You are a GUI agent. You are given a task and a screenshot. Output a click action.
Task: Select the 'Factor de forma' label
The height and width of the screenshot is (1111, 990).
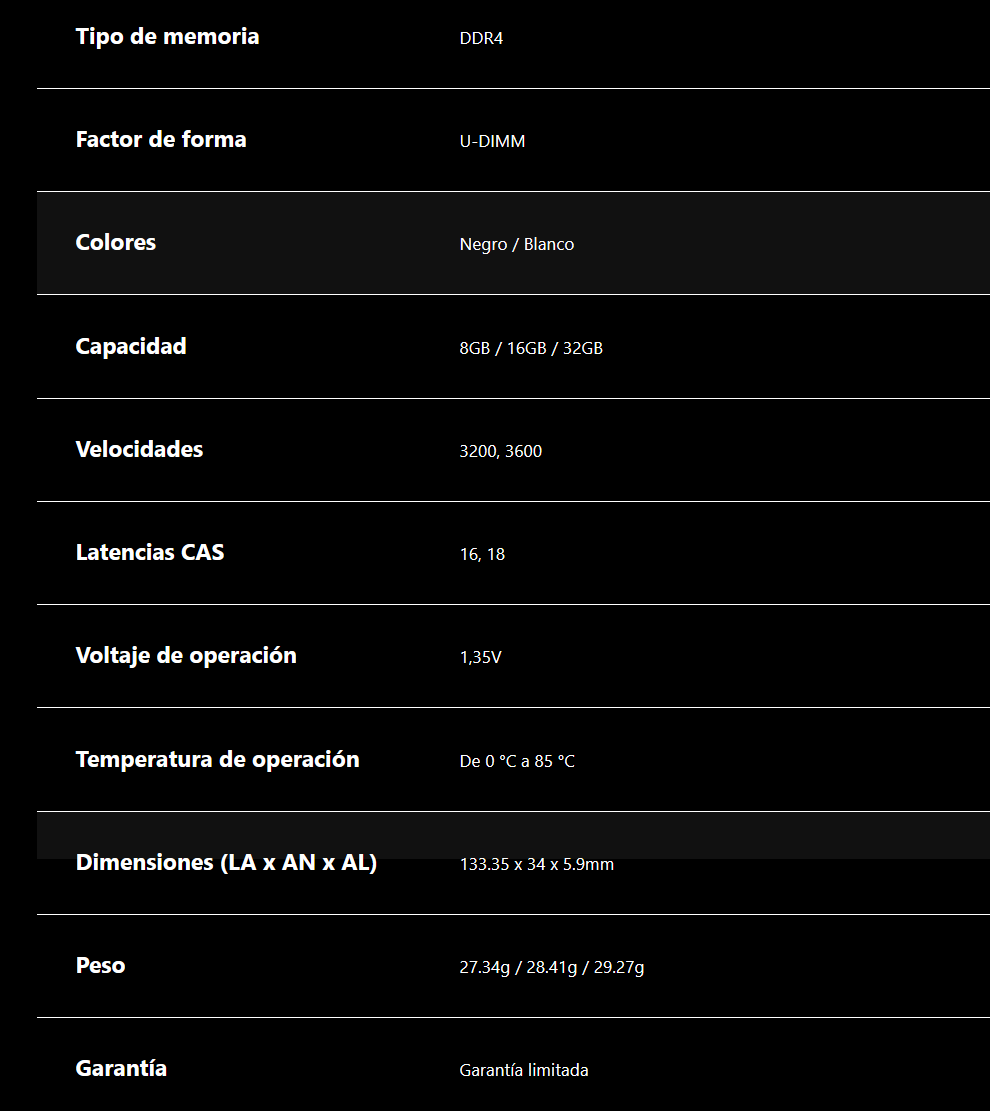point(161,140)
